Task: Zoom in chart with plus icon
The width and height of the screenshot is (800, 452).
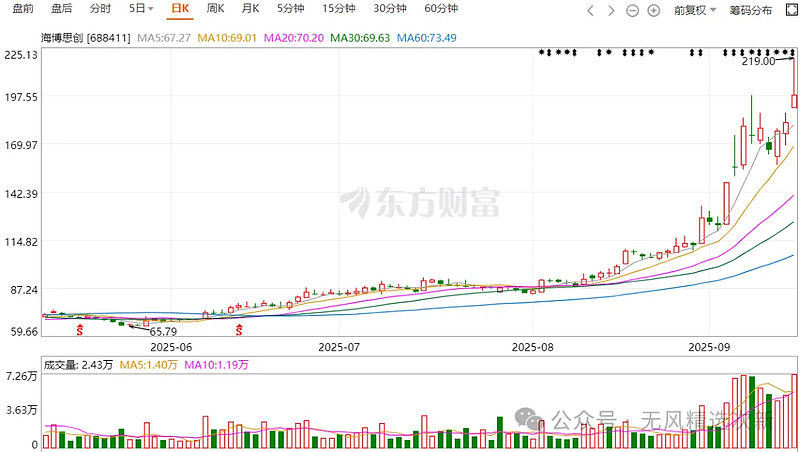Action: point(653,10)
